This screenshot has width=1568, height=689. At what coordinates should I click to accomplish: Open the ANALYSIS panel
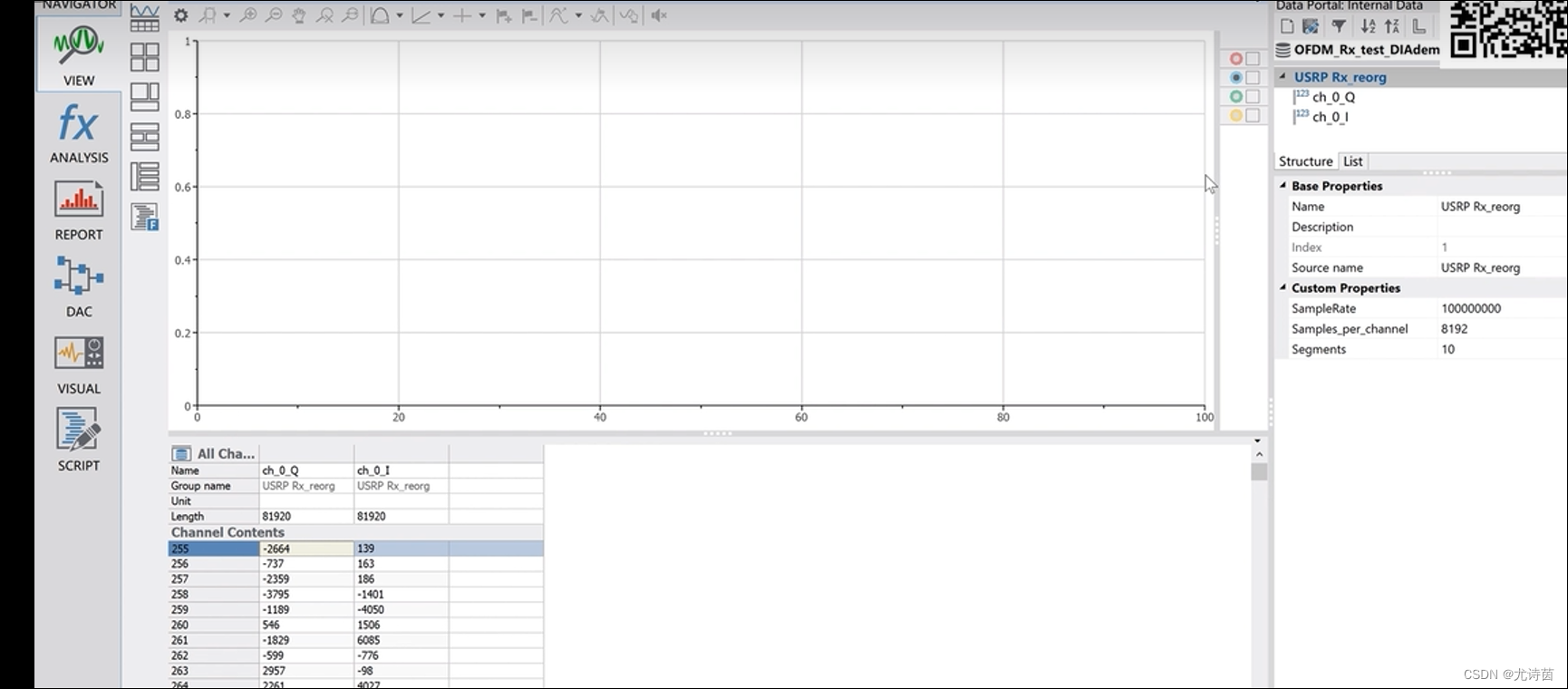78,133
